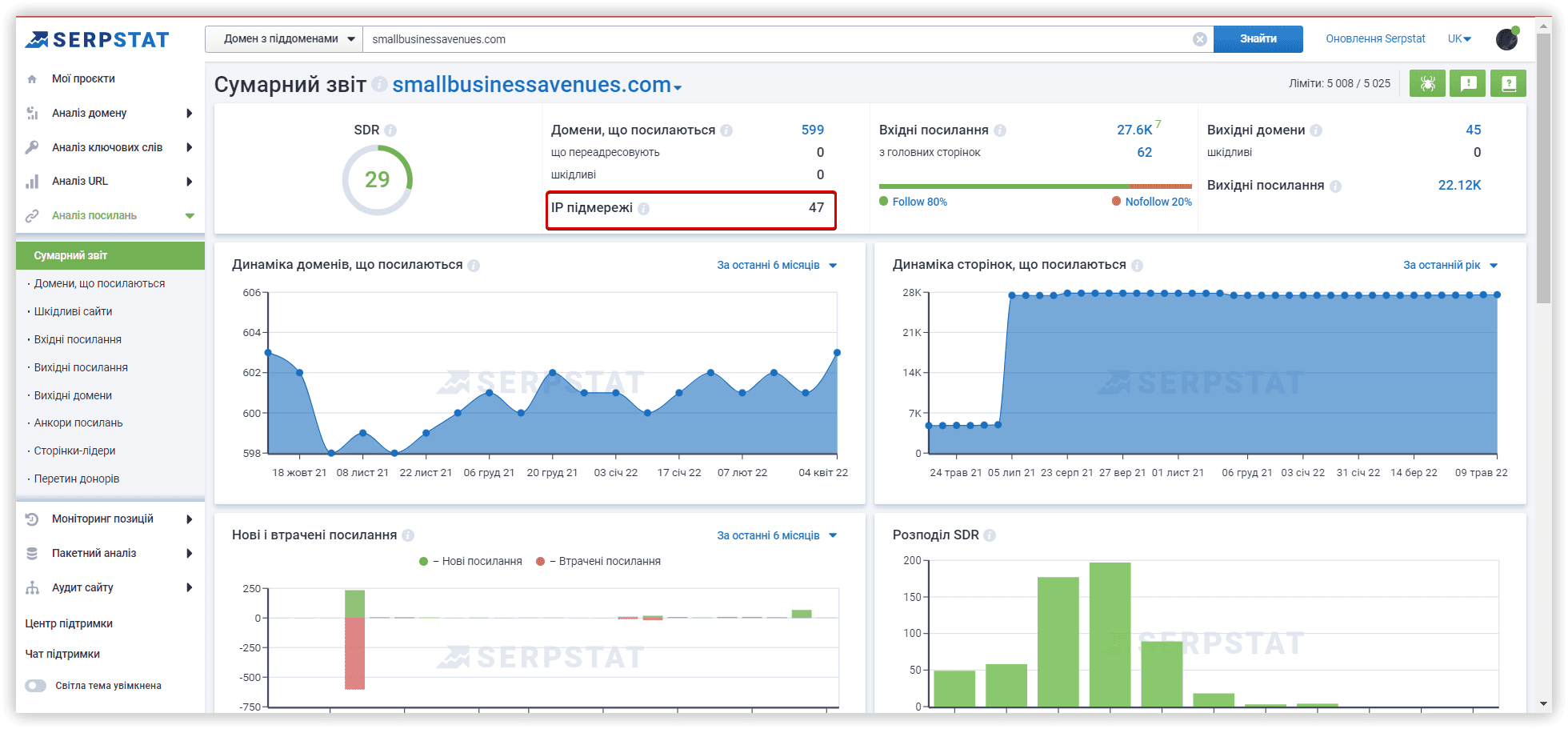Click the Пакетний аналіз database icon

[x=32, y=553]
